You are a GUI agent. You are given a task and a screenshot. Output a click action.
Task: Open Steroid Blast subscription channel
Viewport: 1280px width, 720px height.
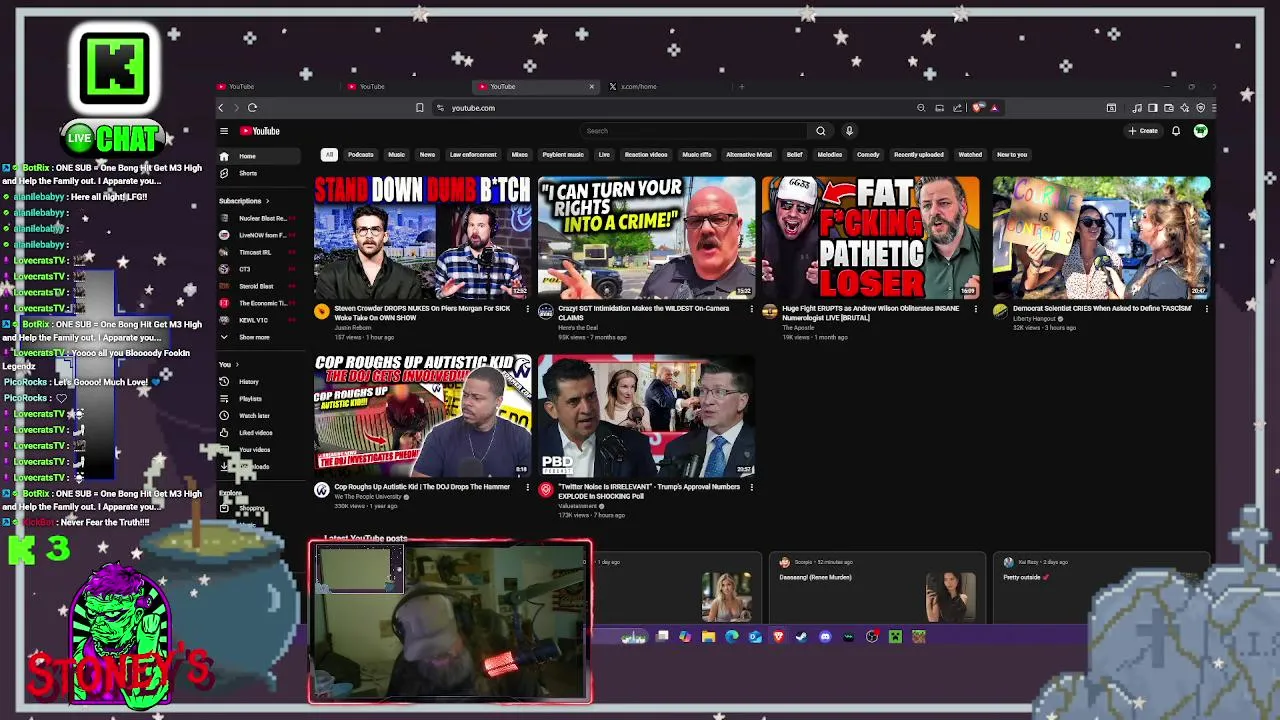(x=258, y=286)
